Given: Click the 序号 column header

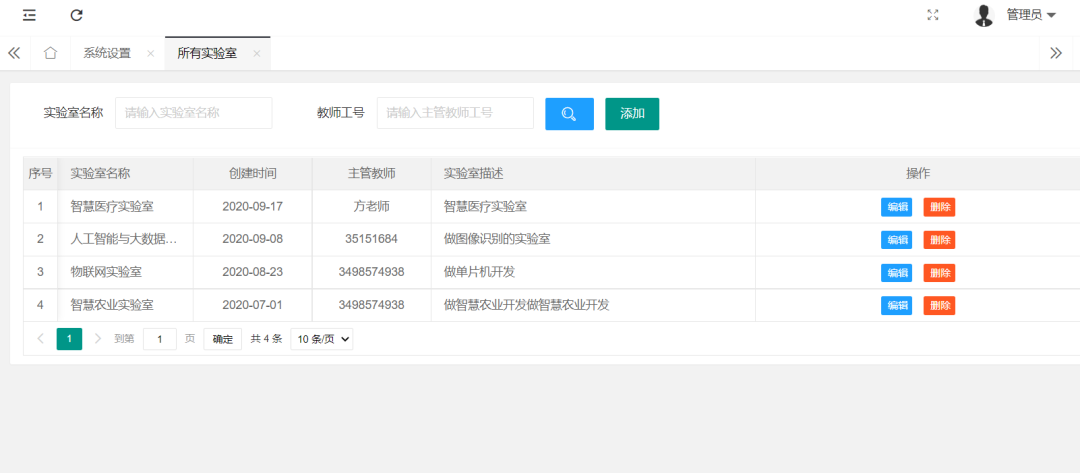Looking at the screenshot, I should pos(40,174).
